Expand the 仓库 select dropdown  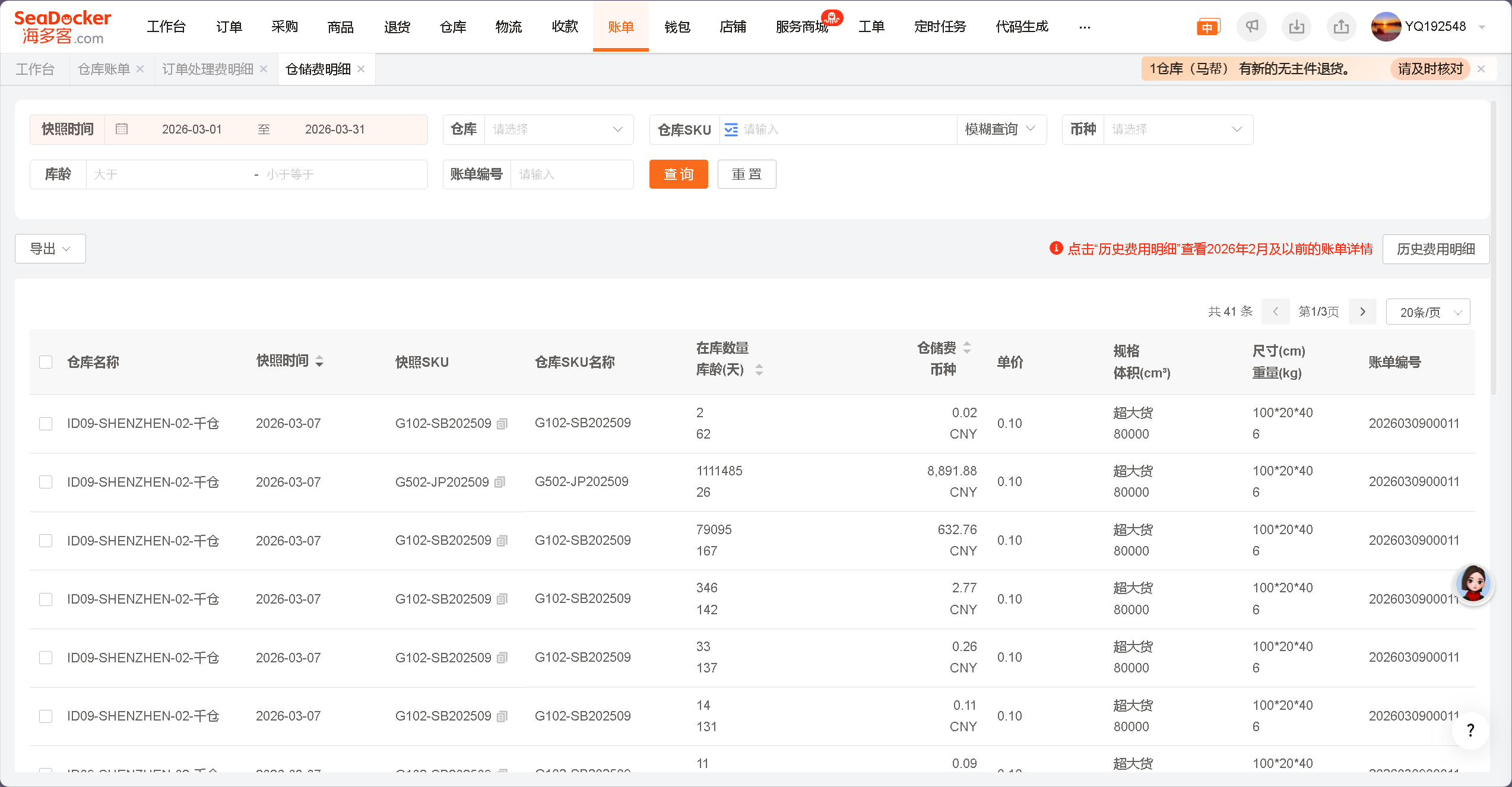coord(558,129)
